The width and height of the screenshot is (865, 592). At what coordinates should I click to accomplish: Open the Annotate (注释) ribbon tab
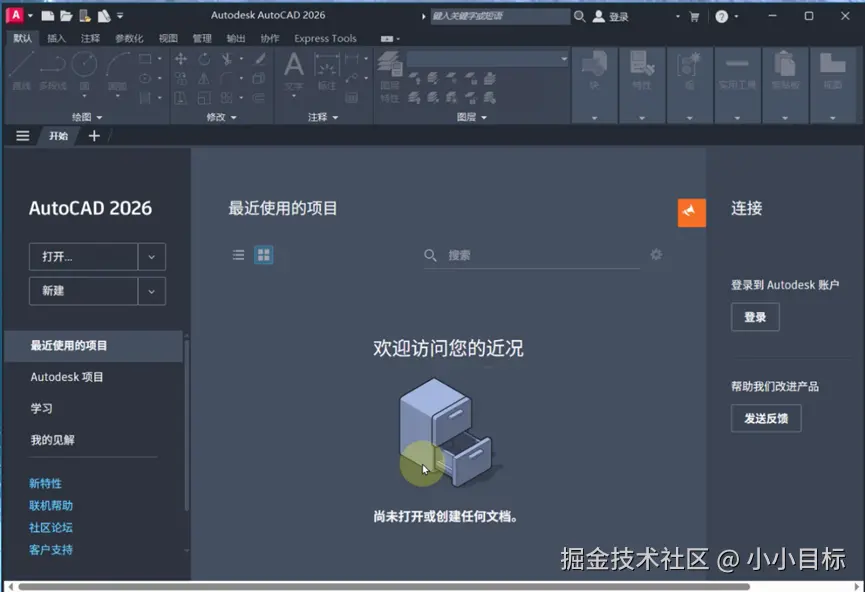90,38
